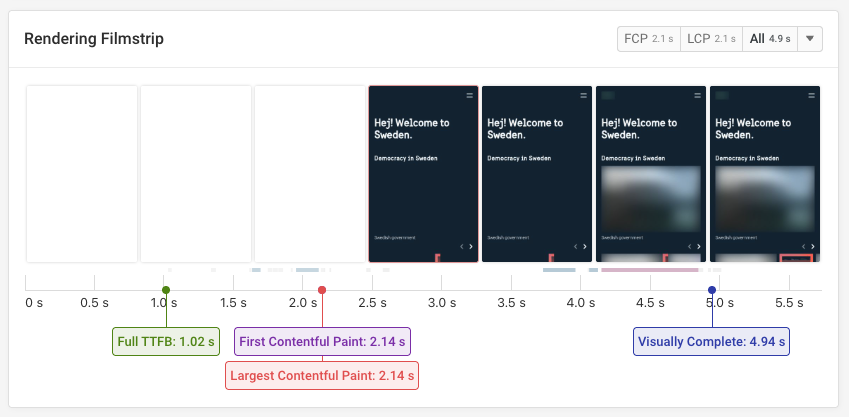The width and height of the screenshot is (849, 417).
Task: Open the first blank filmstrip frame
Action: (81, 174)
